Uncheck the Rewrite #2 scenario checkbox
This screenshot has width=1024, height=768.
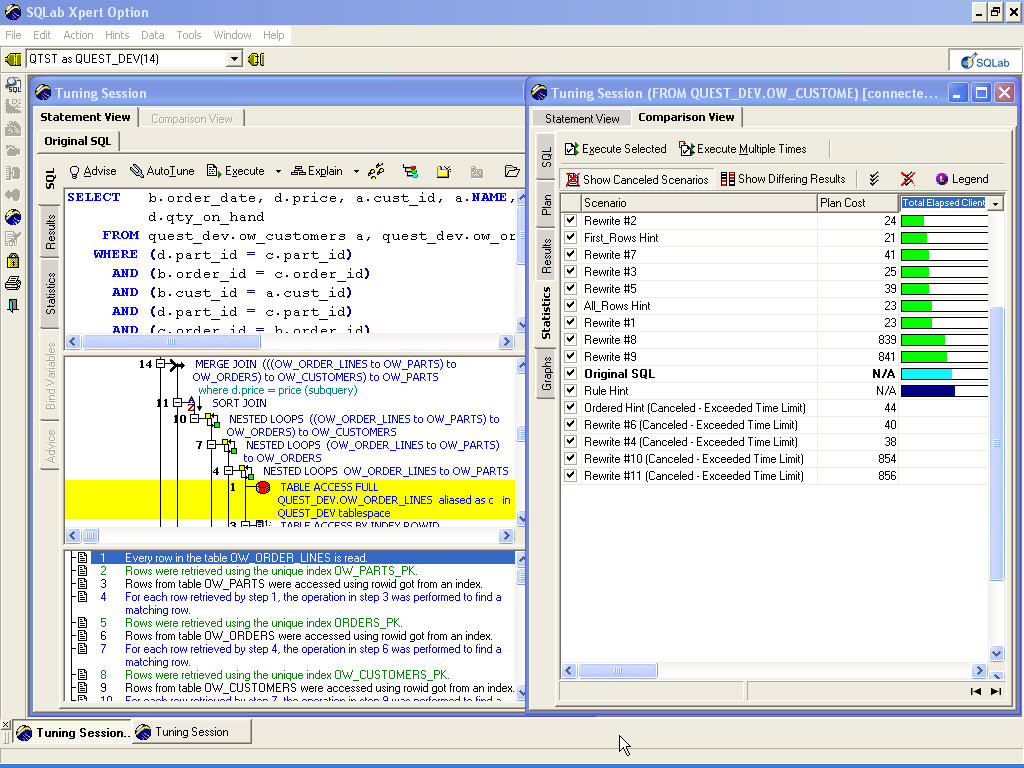(571, 221)
